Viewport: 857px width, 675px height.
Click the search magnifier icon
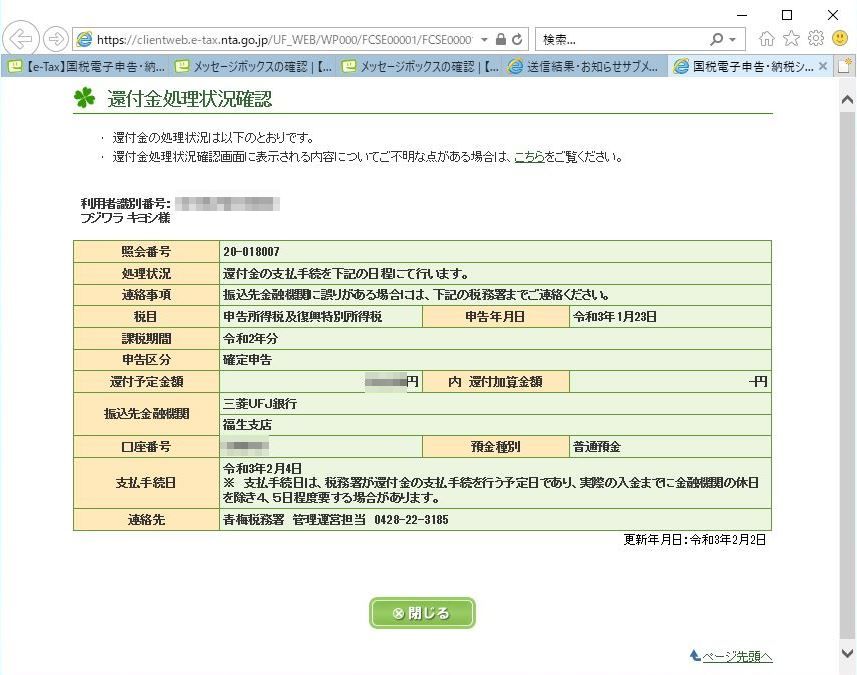pyautogui.click(x=717, y=39)
